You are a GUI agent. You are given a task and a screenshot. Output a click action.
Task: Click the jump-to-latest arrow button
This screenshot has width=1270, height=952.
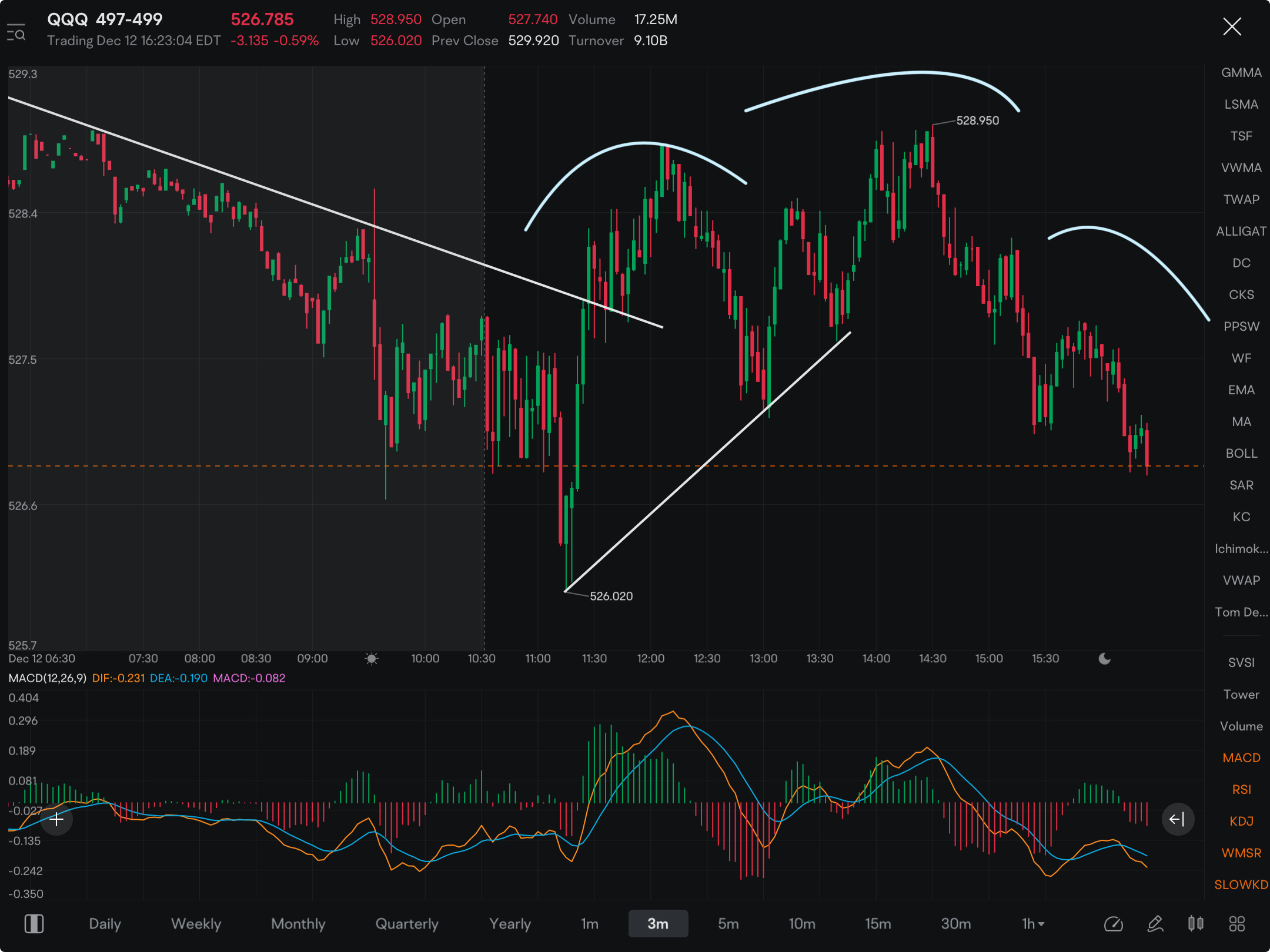click(x=1178, y=819)
